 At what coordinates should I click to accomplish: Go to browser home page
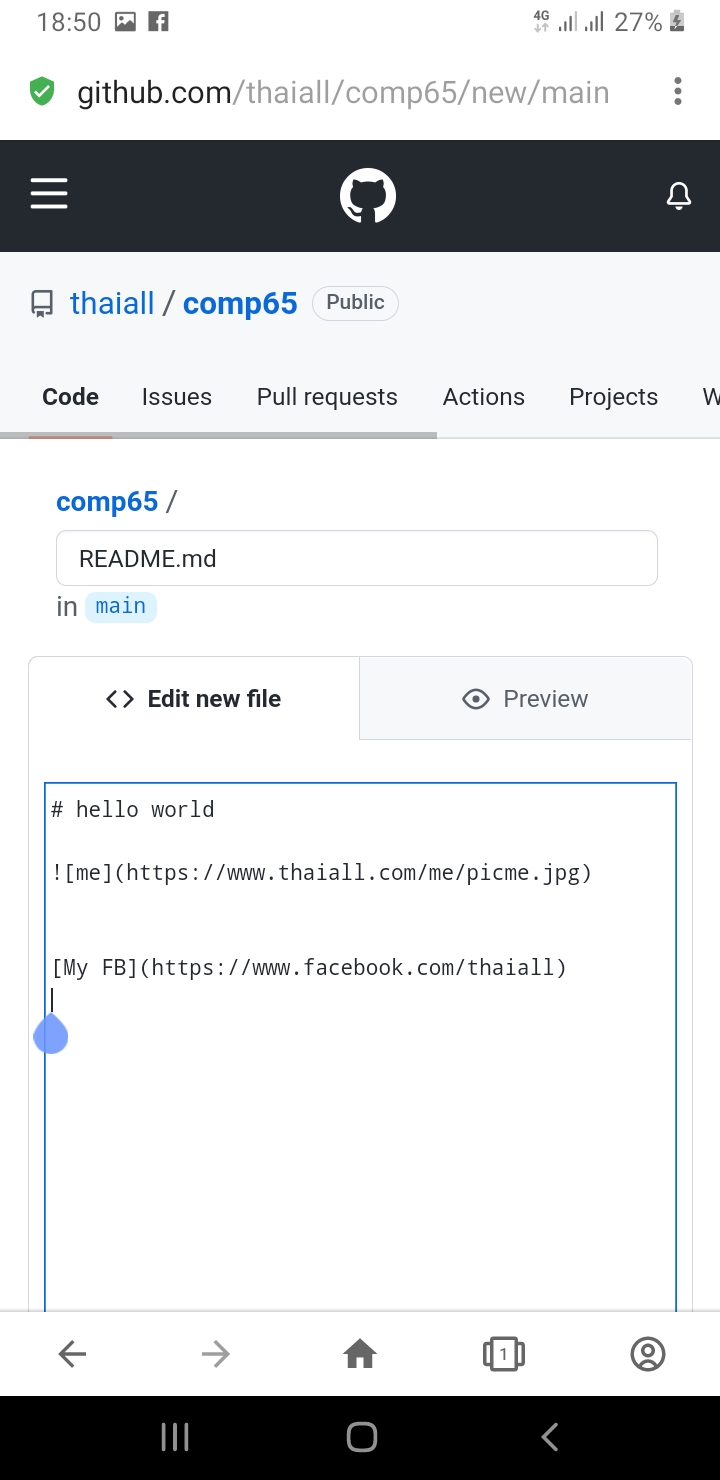tap(360, 1354)
